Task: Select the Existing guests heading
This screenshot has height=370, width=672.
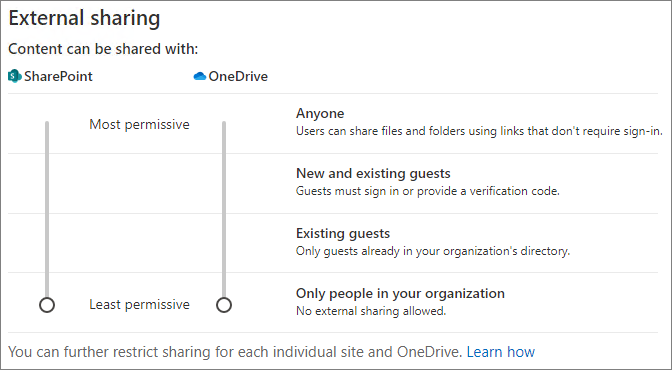Action: click(343, 233)
